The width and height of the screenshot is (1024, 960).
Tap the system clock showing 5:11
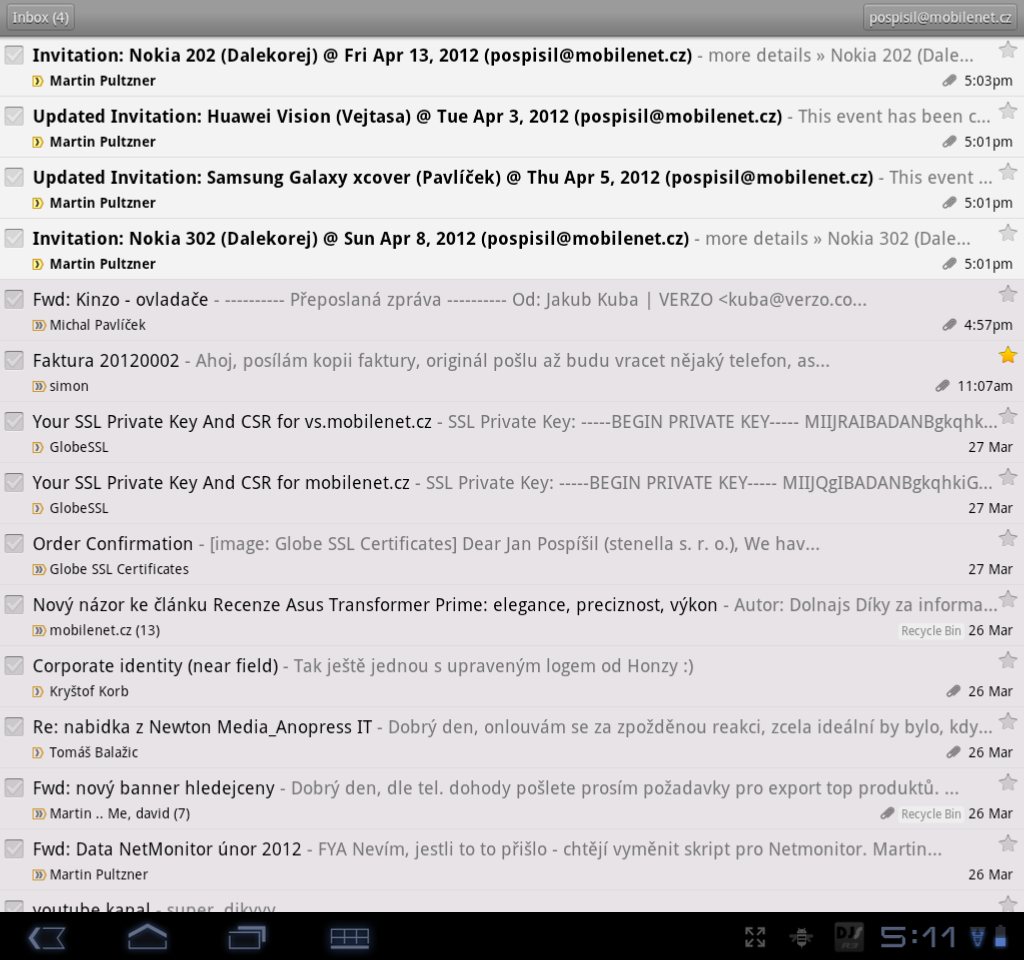[919, 937]
